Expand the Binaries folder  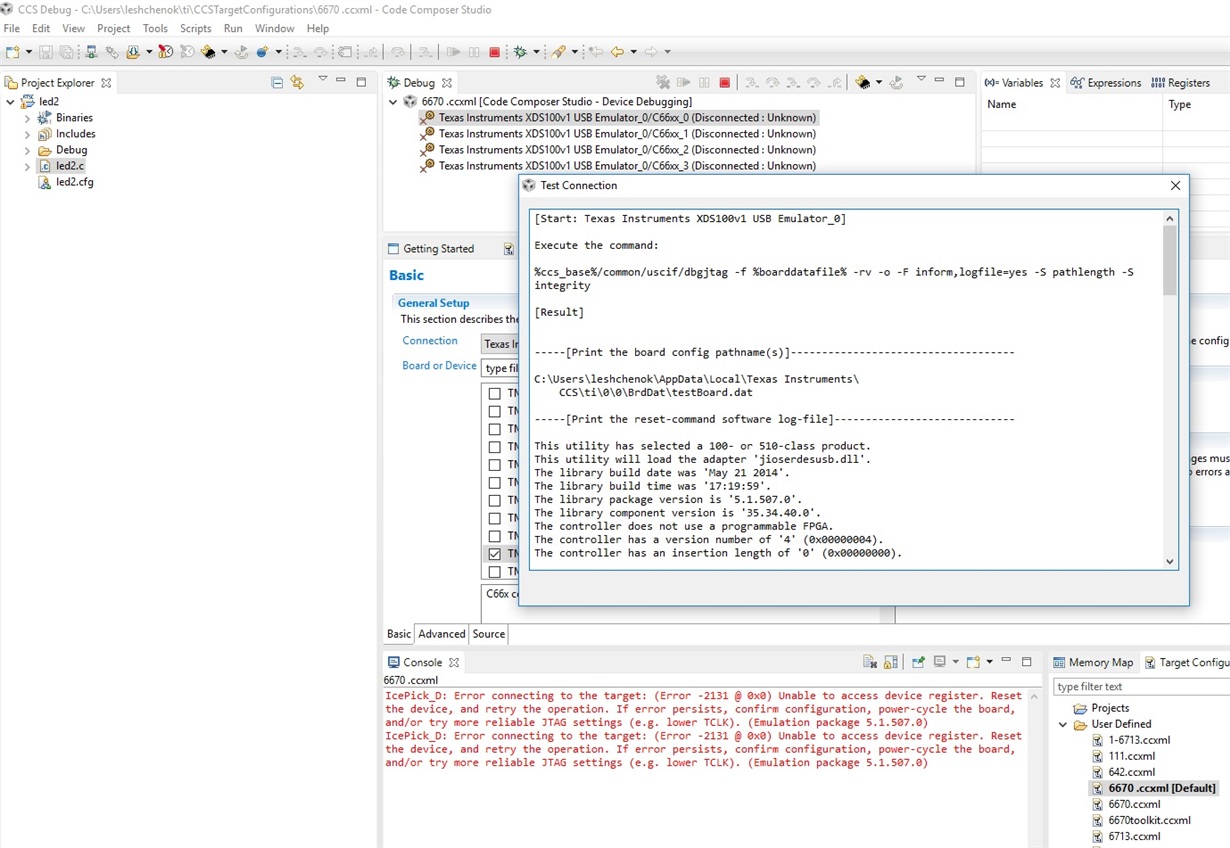tap(27, 118)
